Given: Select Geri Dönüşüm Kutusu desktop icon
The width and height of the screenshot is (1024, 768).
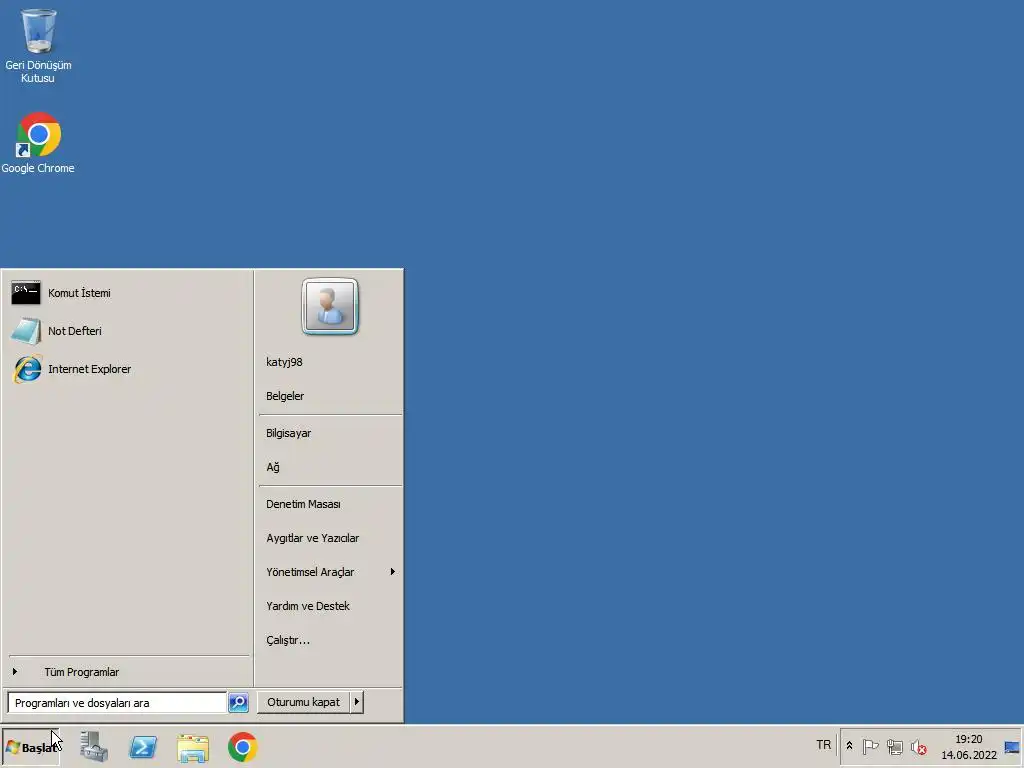Looking at the screenshot, I should pos(39,46).
